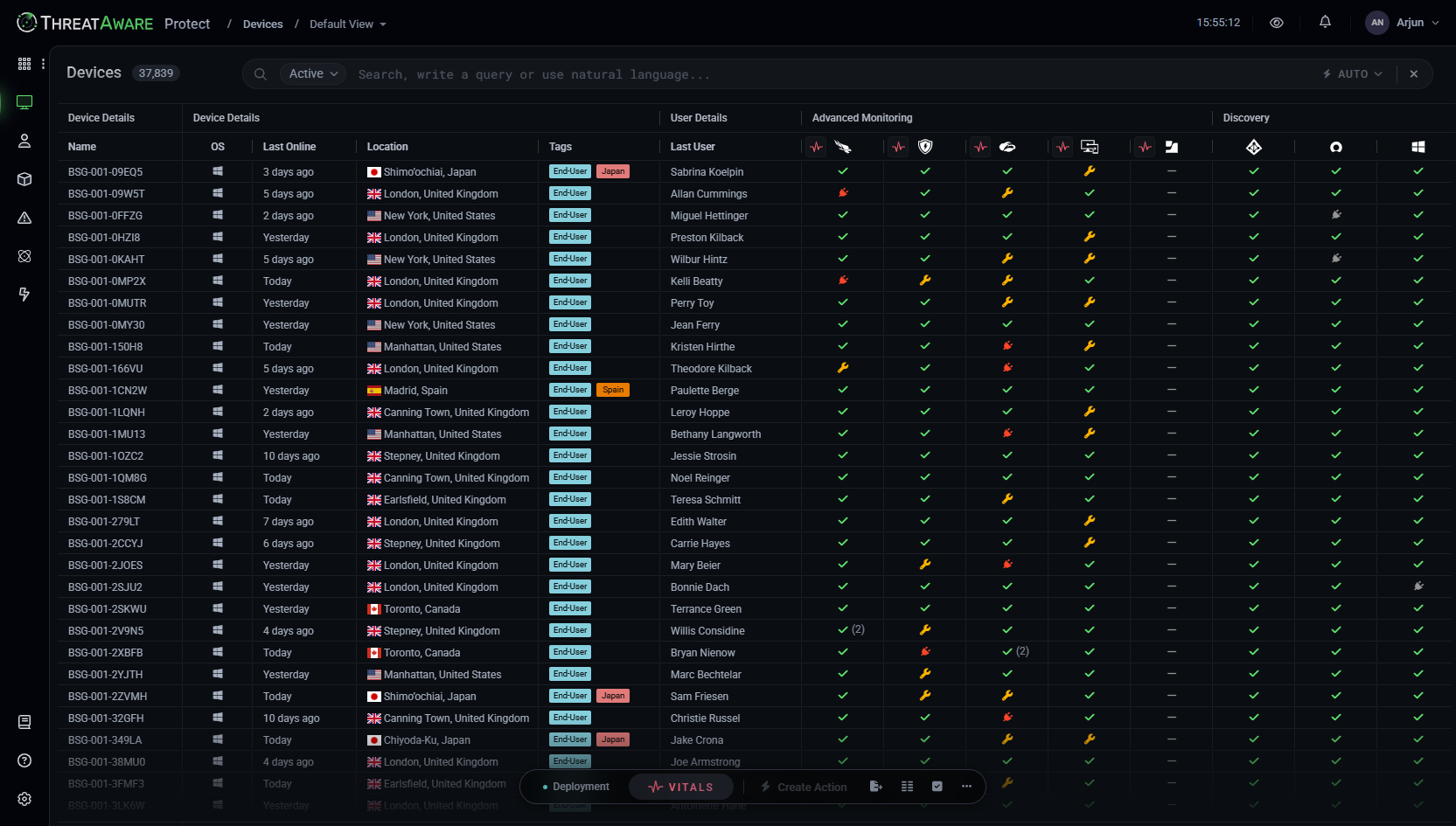Toggle the Deployment view mode
The image size is (1456, 826).
tap(575, 787)
